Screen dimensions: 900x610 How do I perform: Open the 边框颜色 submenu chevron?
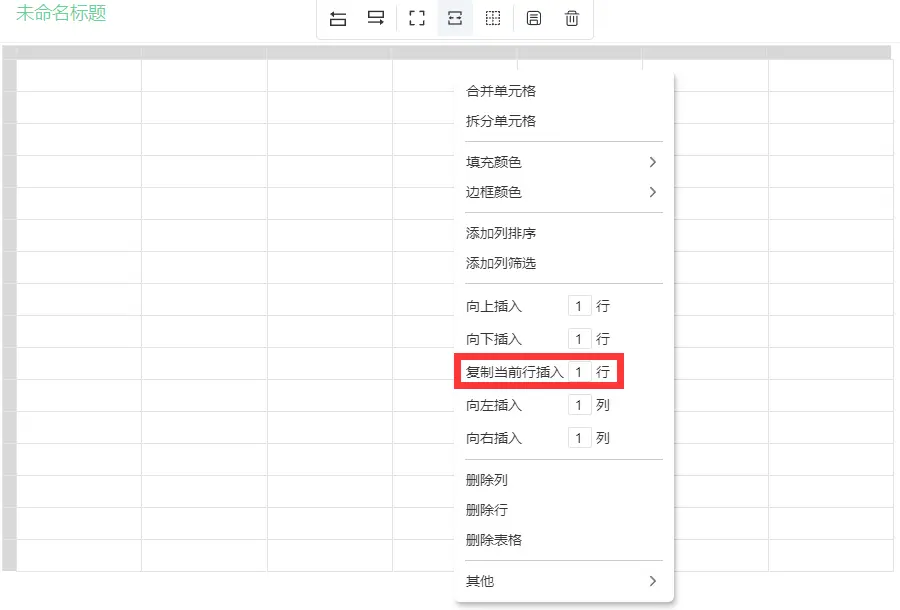point(652,192)
